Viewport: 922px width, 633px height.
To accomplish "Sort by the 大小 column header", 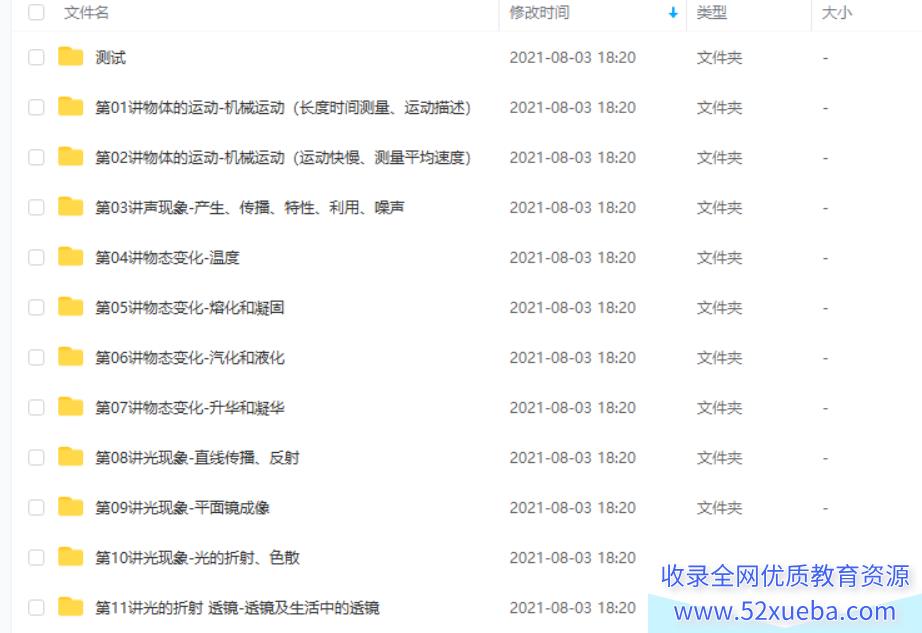I will click(x=836, y=12).
